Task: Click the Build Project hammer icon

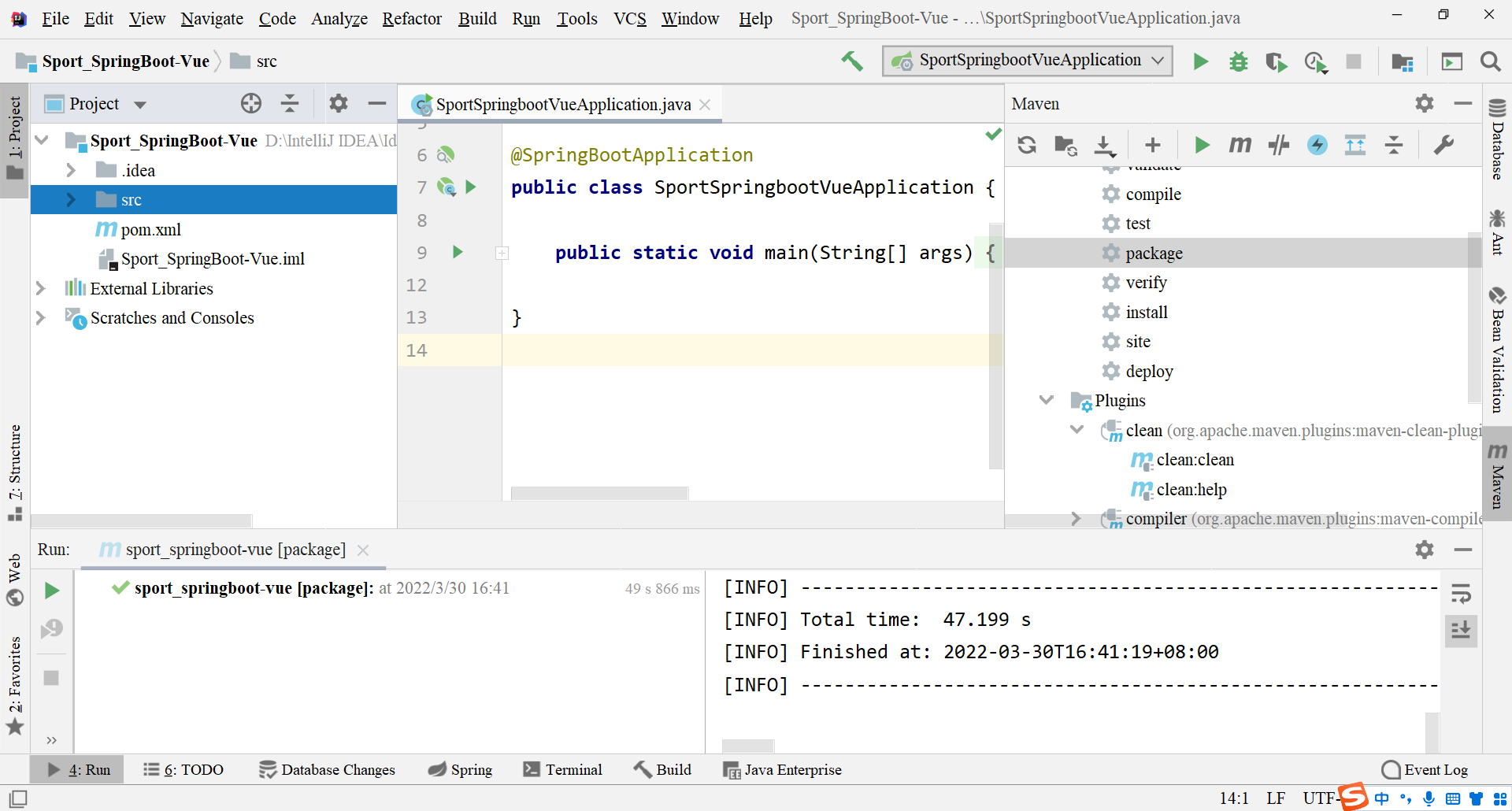Action: coord(851,61)
